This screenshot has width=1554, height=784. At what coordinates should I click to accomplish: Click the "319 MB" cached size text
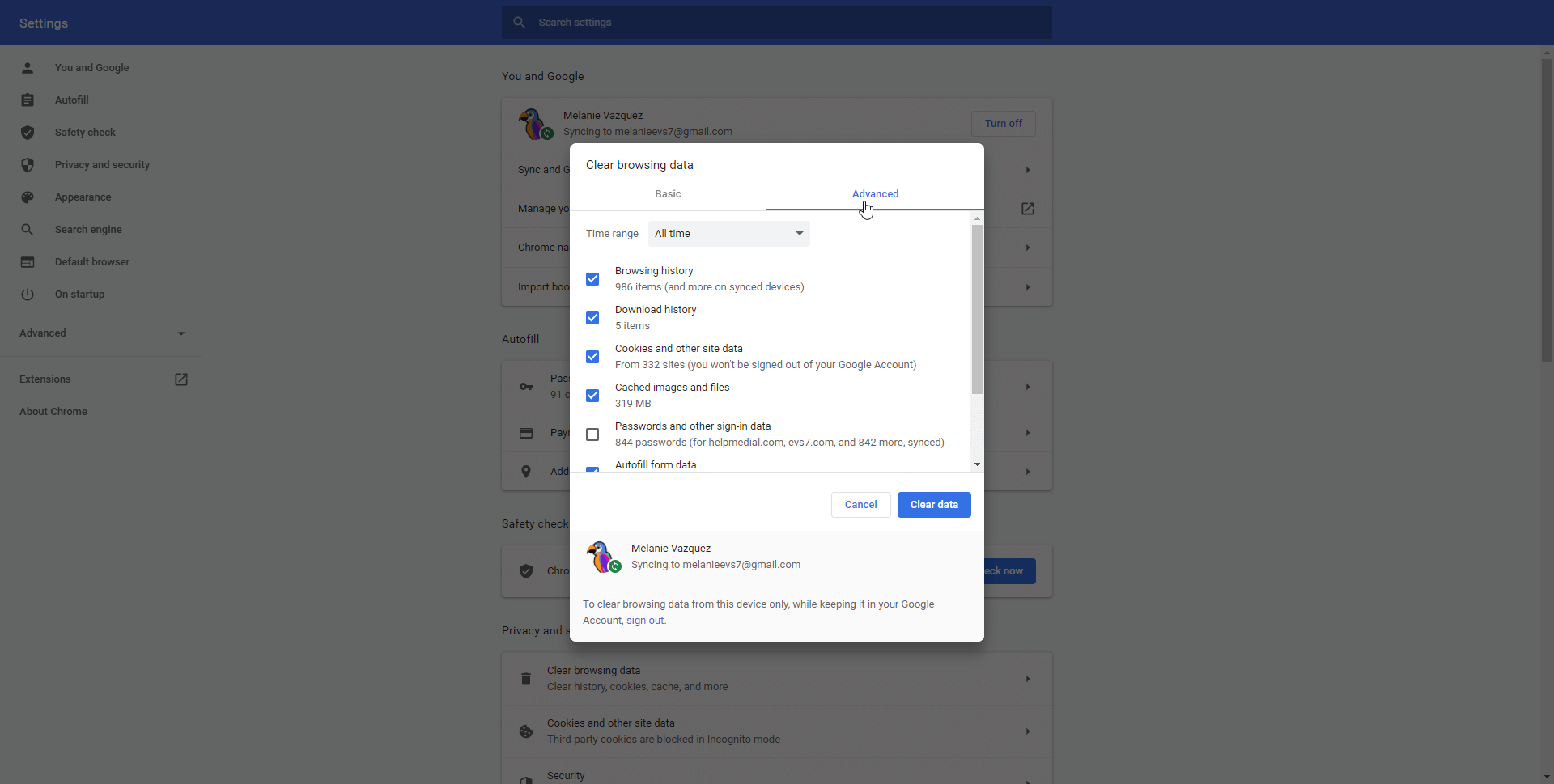point(633,404)
